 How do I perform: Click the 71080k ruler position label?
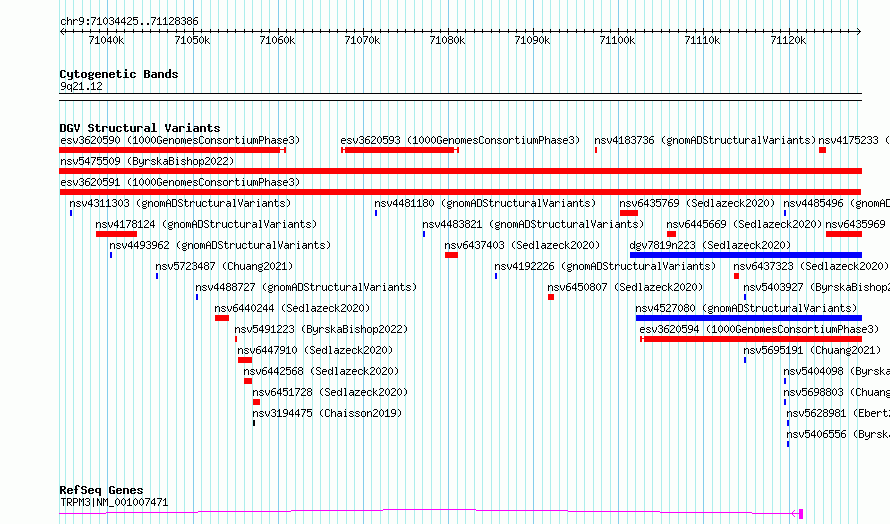(x=447, y=40)
